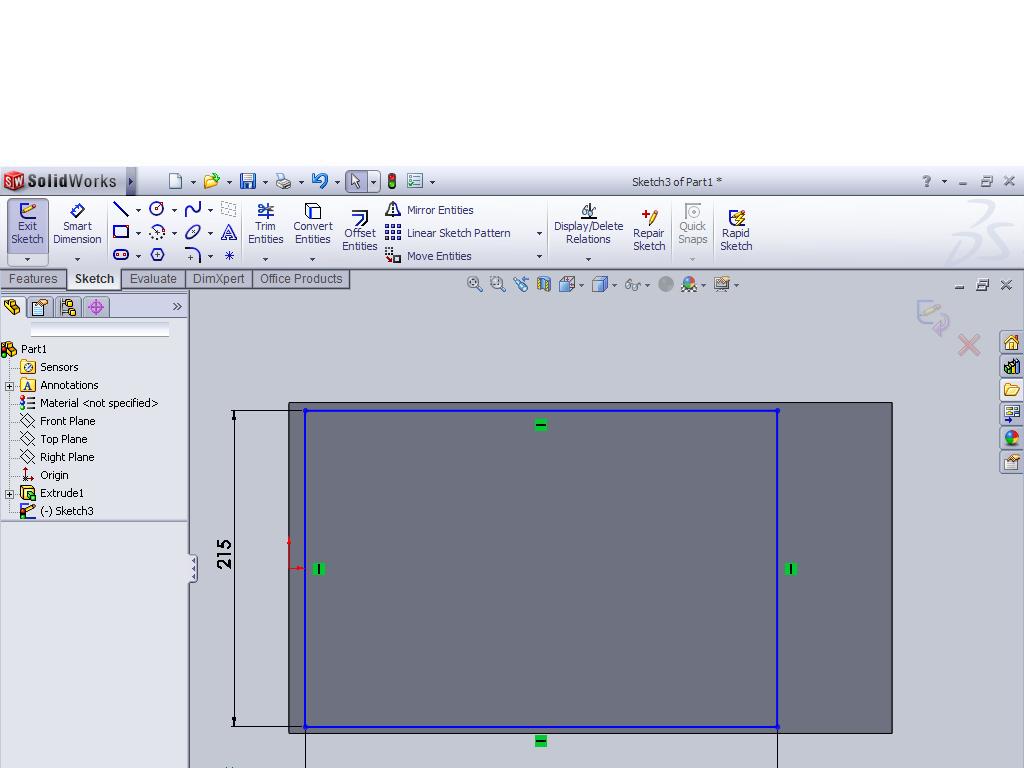The width and height of the screenshot is (1024, 768).
Task: Click Linear Sketch Pattern
Action: click(x=447, y=232)
